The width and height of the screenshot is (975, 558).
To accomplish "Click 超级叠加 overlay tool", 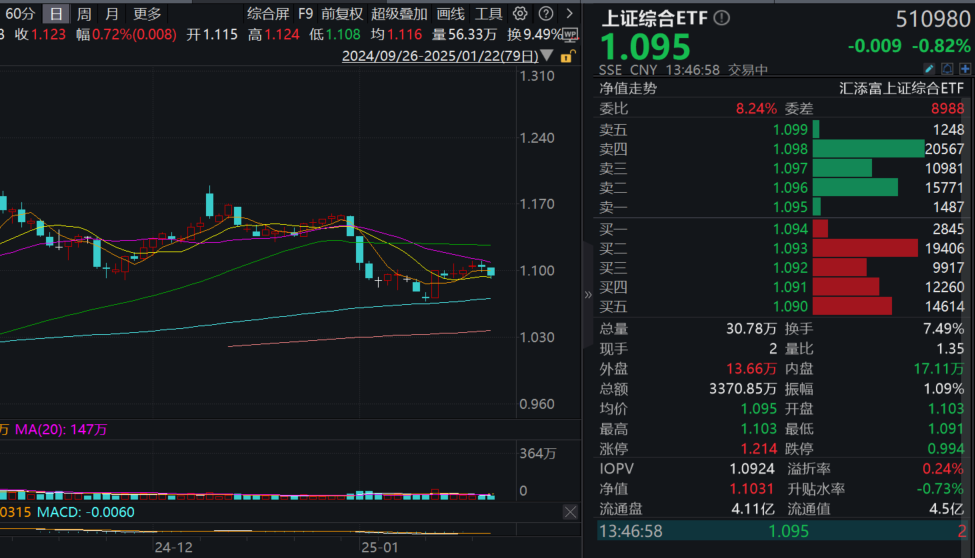I will pyautogui.click(x=399, y=14).
